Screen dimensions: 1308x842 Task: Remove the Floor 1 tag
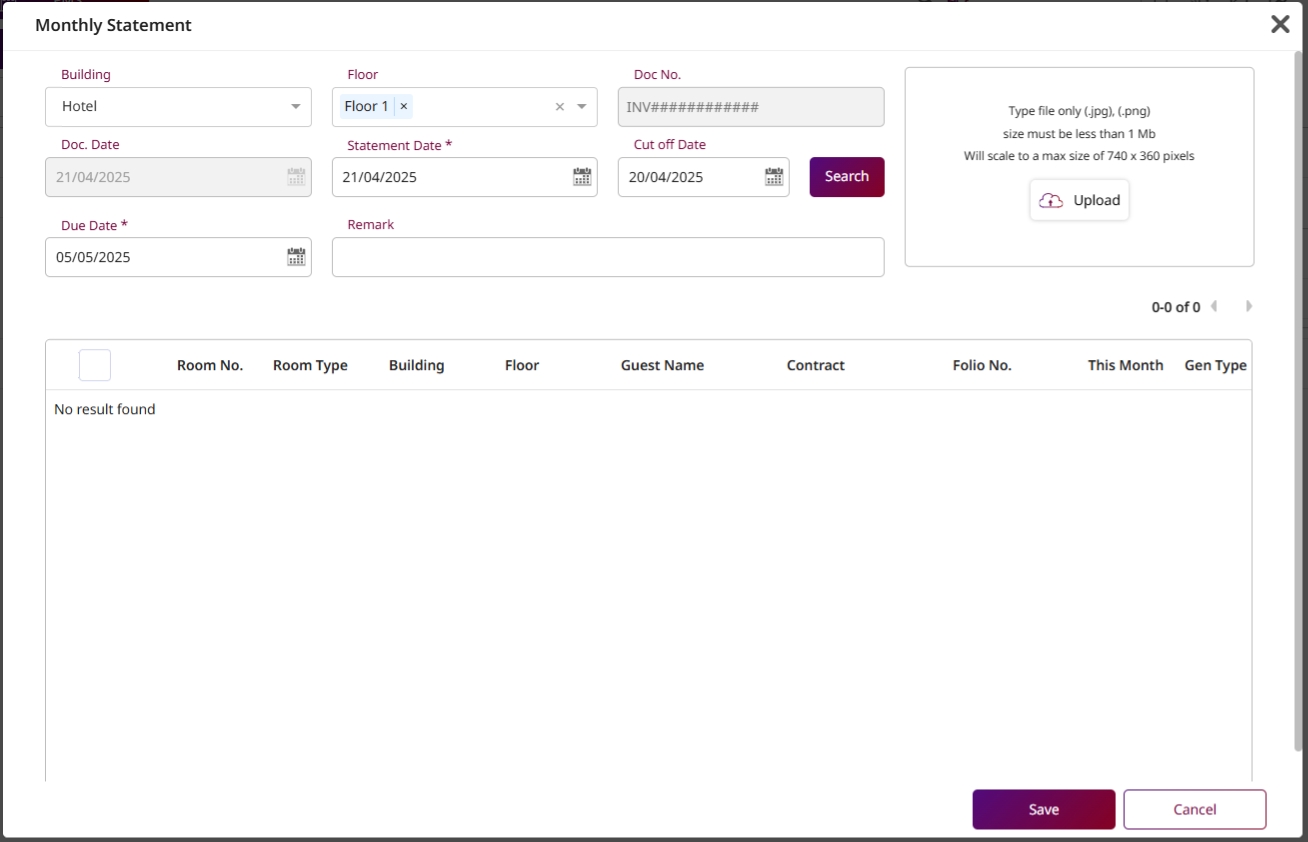pos(404,106)
